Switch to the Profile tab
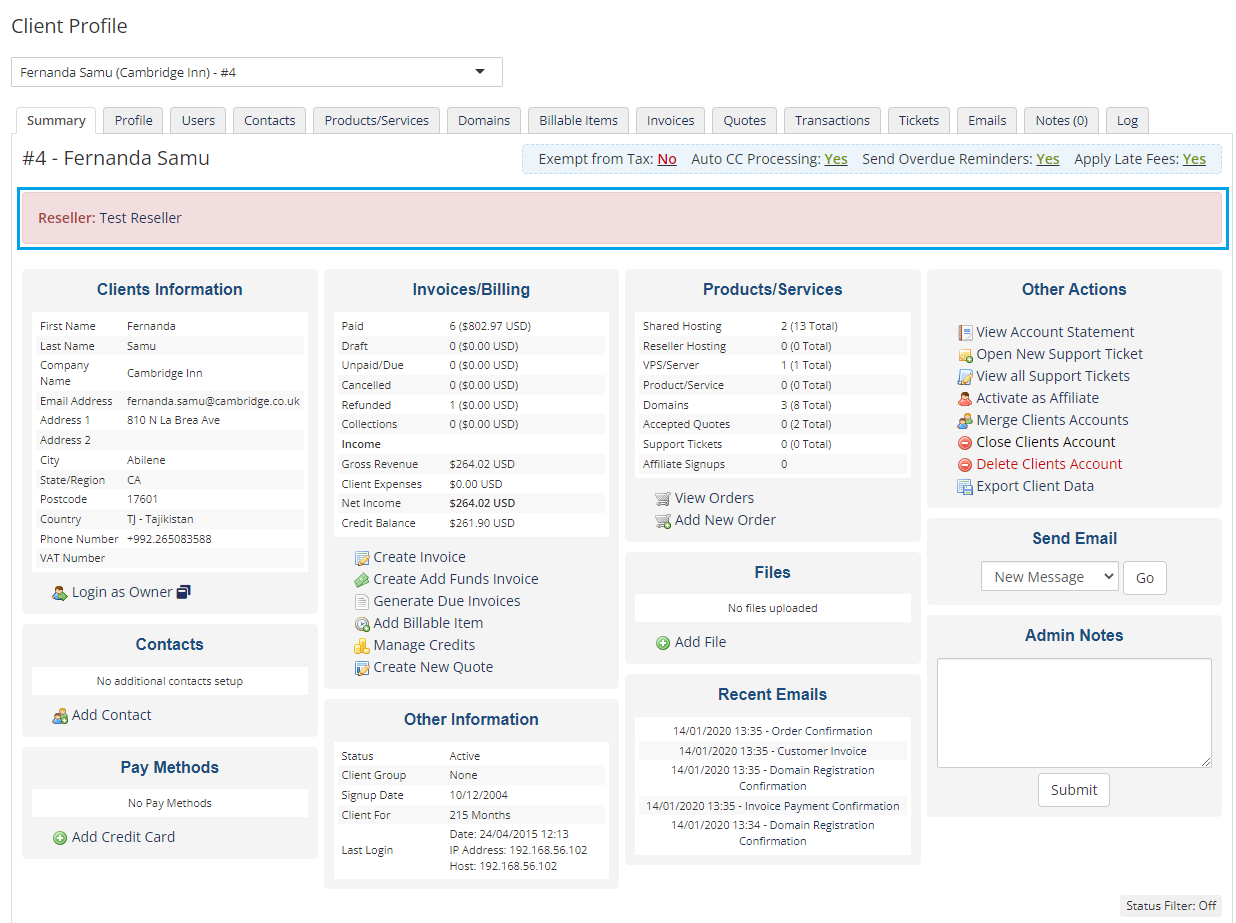The height and width of the screenshot is (923, 1236). coord(133,120)
